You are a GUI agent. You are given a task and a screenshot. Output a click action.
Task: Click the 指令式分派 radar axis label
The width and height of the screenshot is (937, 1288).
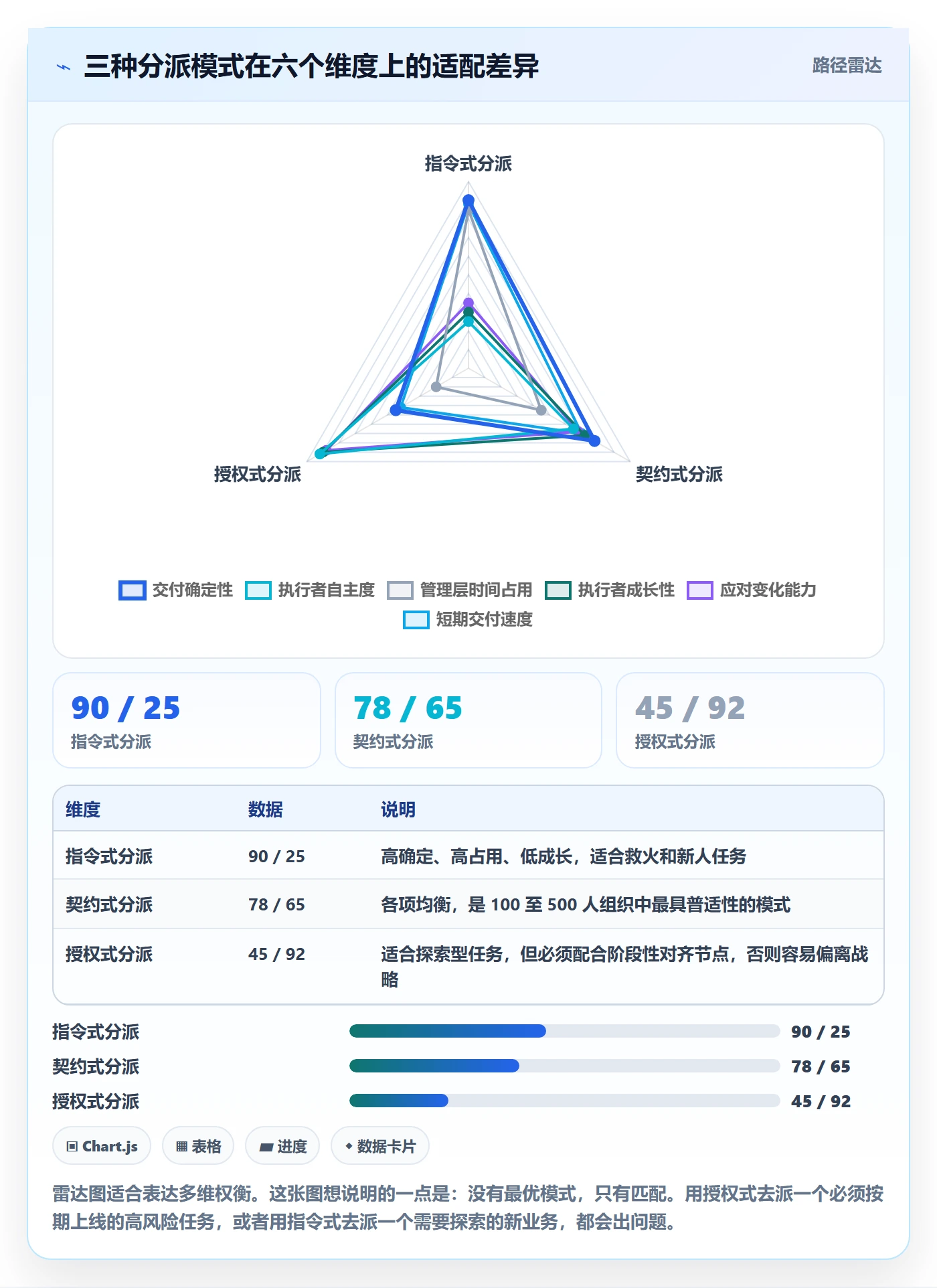[x=468, y=163]
